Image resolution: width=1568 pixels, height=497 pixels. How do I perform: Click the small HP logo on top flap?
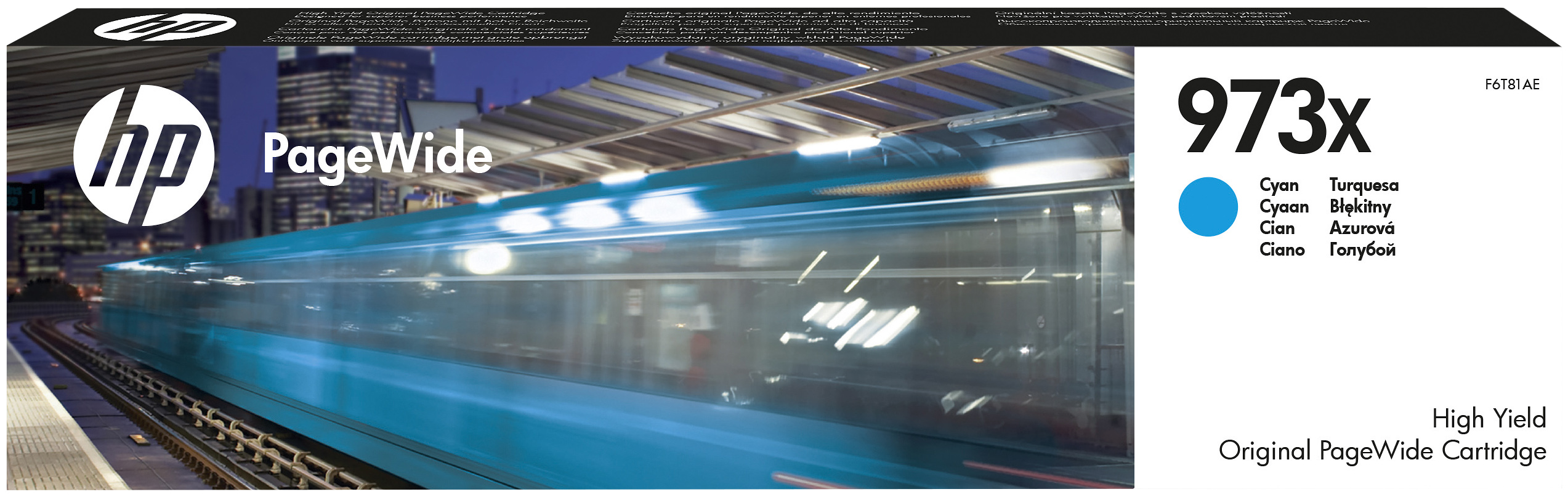(165, 26)
